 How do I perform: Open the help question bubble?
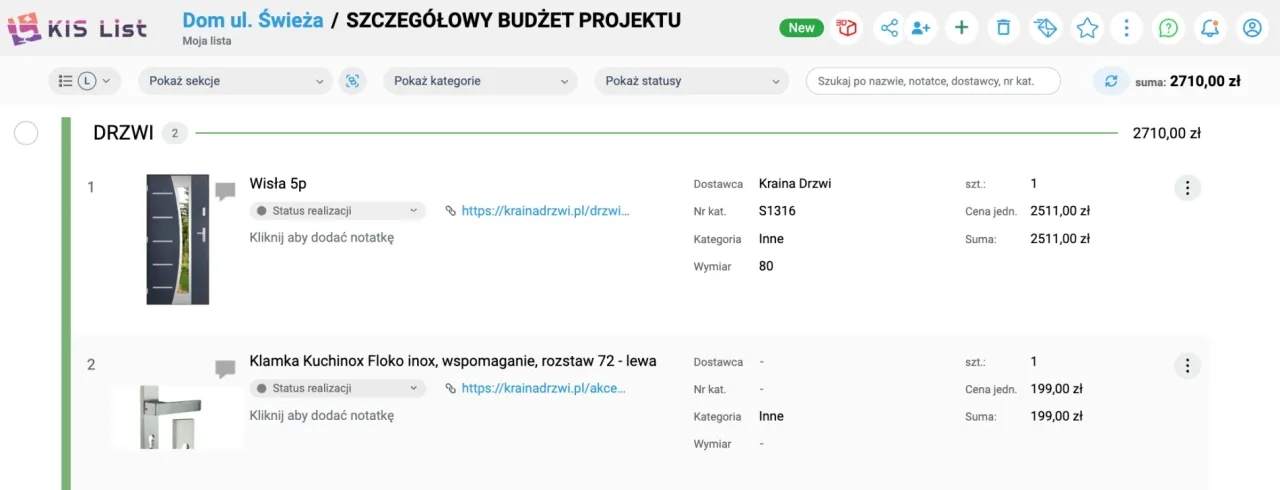[1168, 28]
